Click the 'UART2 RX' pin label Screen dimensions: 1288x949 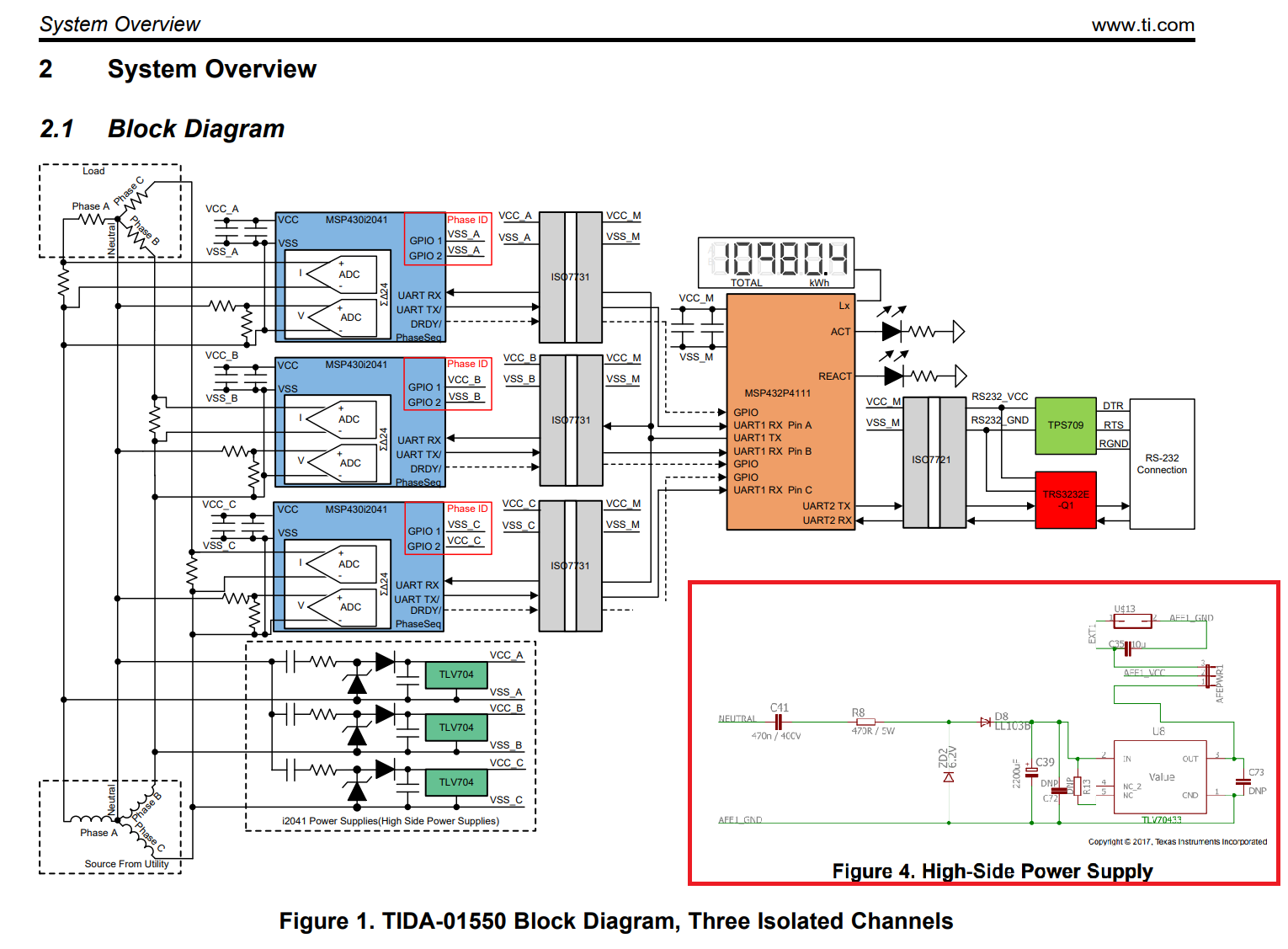827,520
